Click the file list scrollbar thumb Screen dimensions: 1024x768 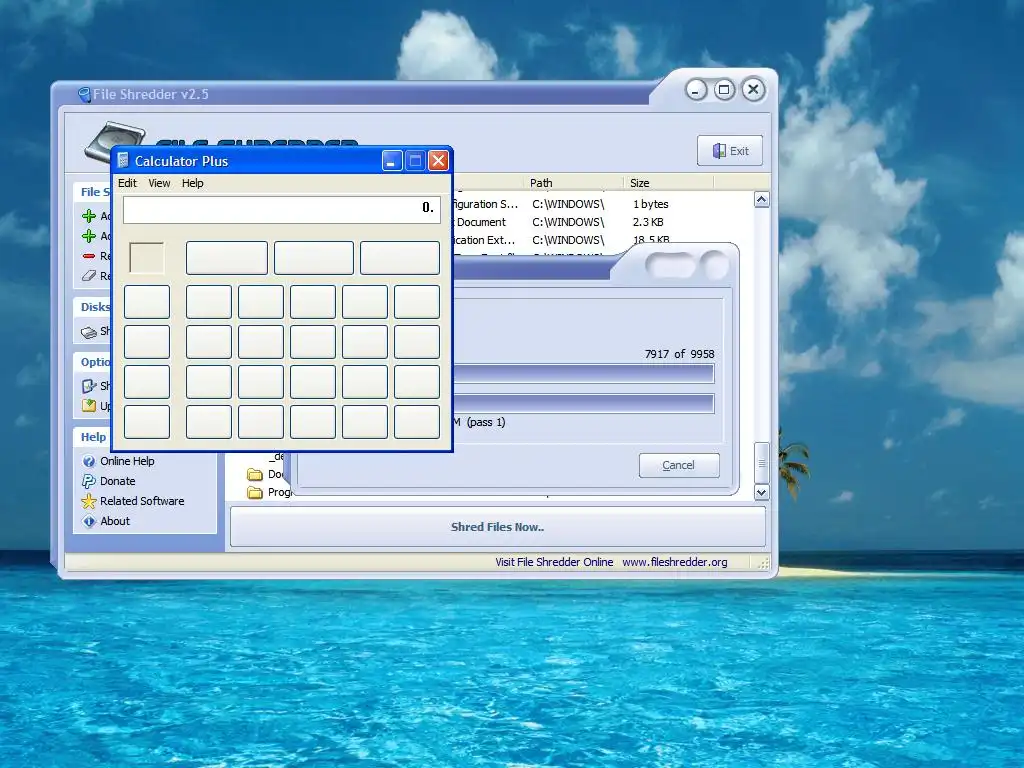(x=761, y=463)
